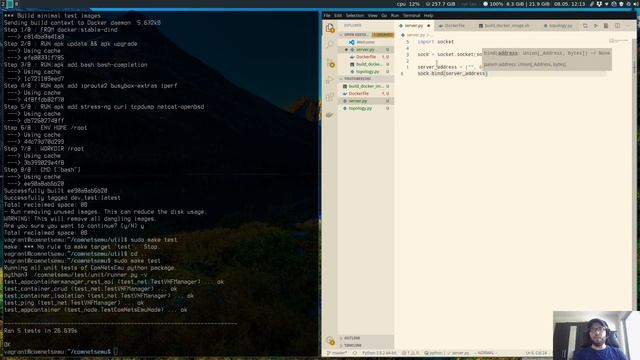Click the 'Ran 5 tests' terminal output line
Viewport: 640px width, 360px height.
point(40,331)
